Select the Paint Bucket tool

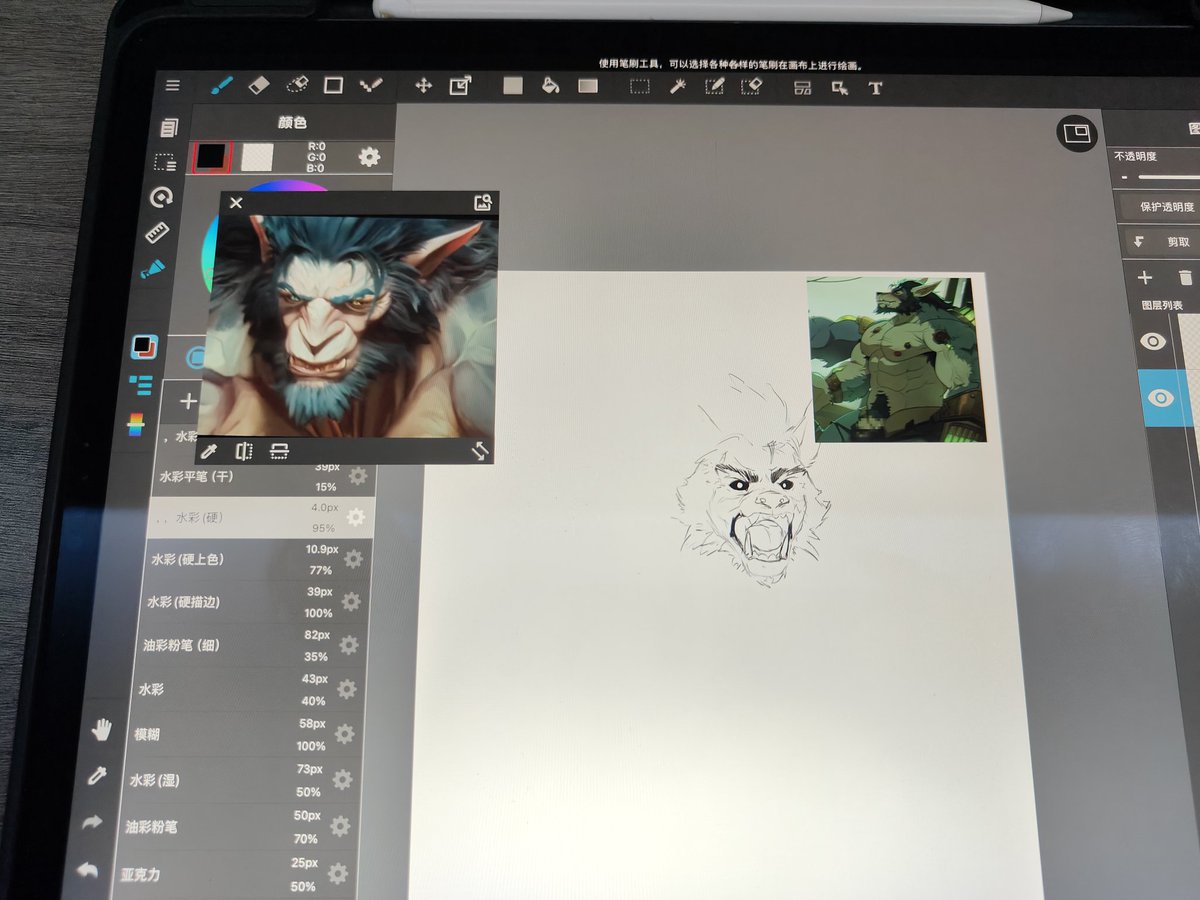(x=550, y=86)
